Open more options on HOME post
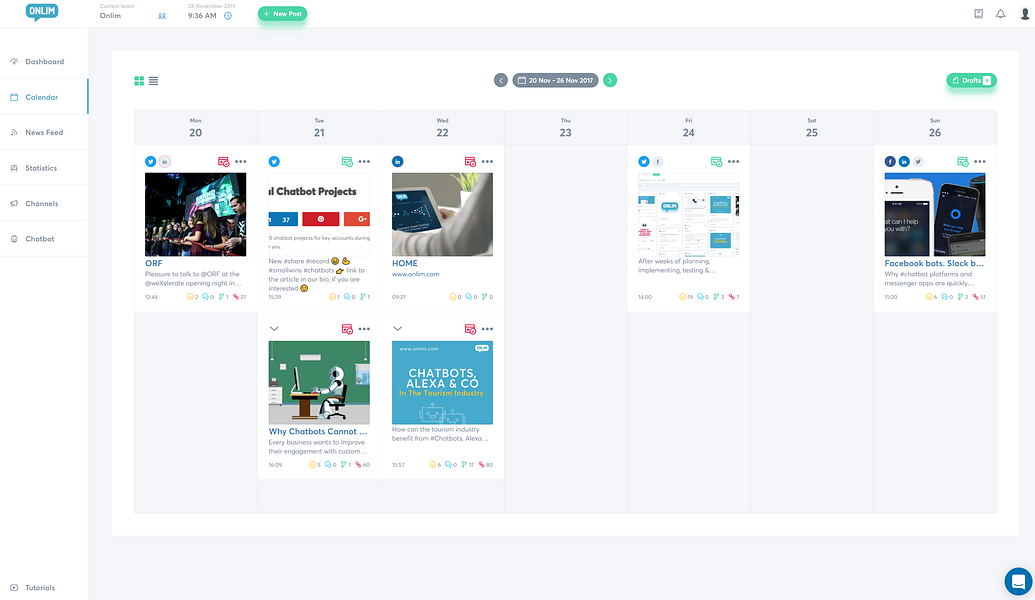1035x600 pixels. [487, 162]
